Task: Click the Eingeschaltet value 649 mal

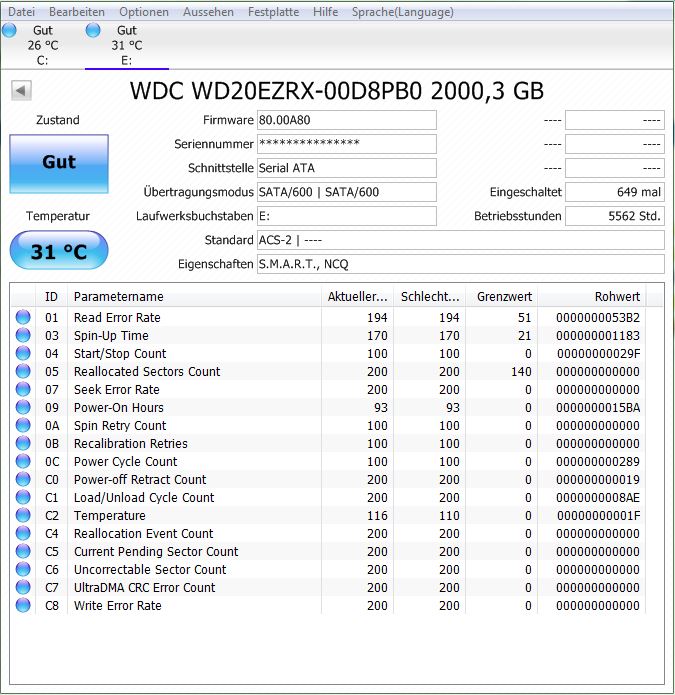Action: pos(615,192)
